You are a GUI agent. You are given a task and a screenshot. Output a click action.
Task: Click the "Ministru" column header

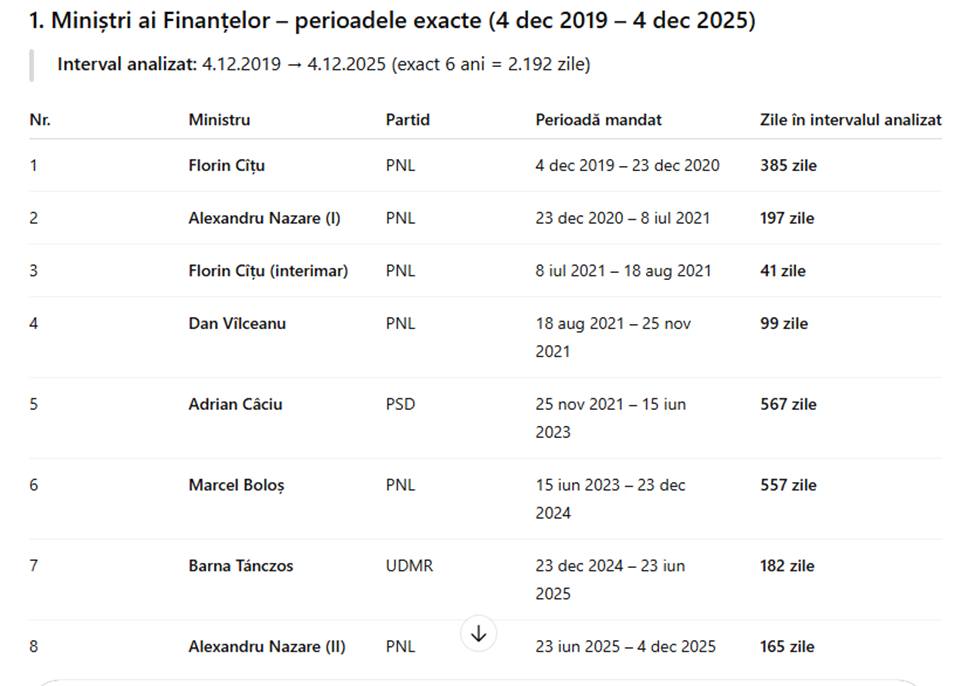click(219, 120)
